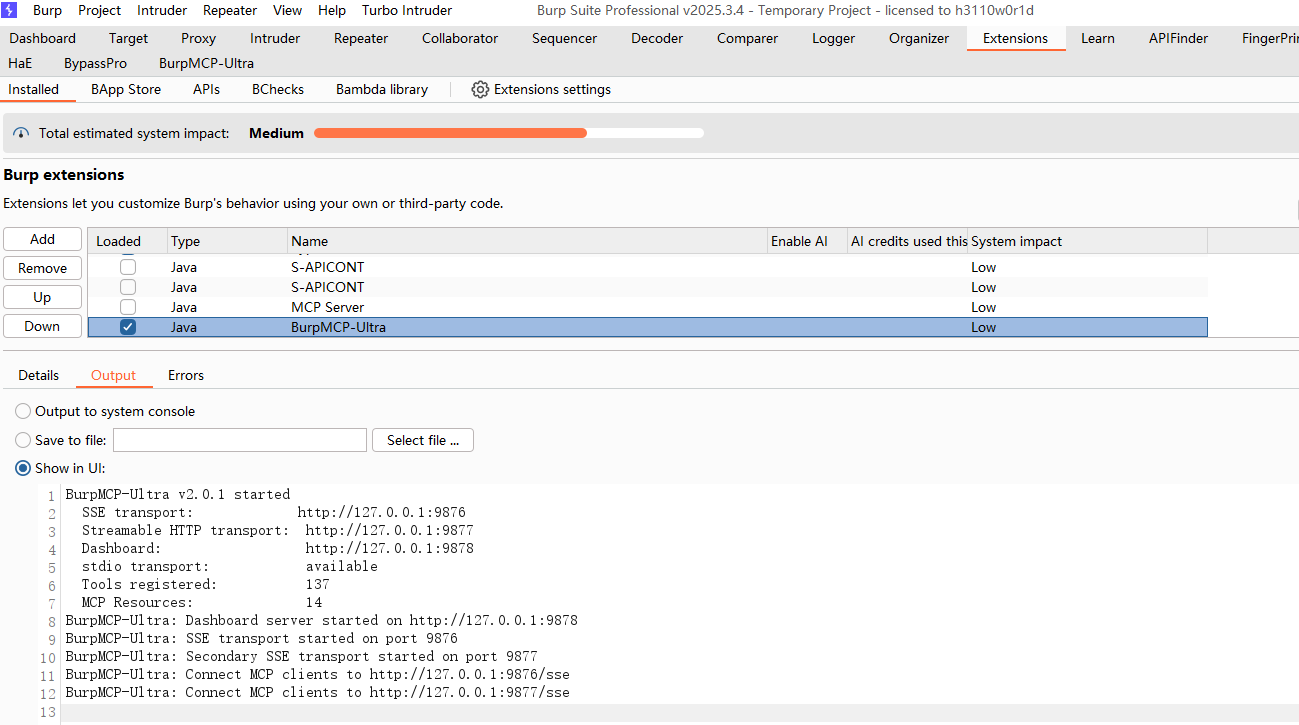The width and height of the screenshot is (1299, 725).
Task: Switch to the Organizer tab
Action: click(x=919, y=38)
